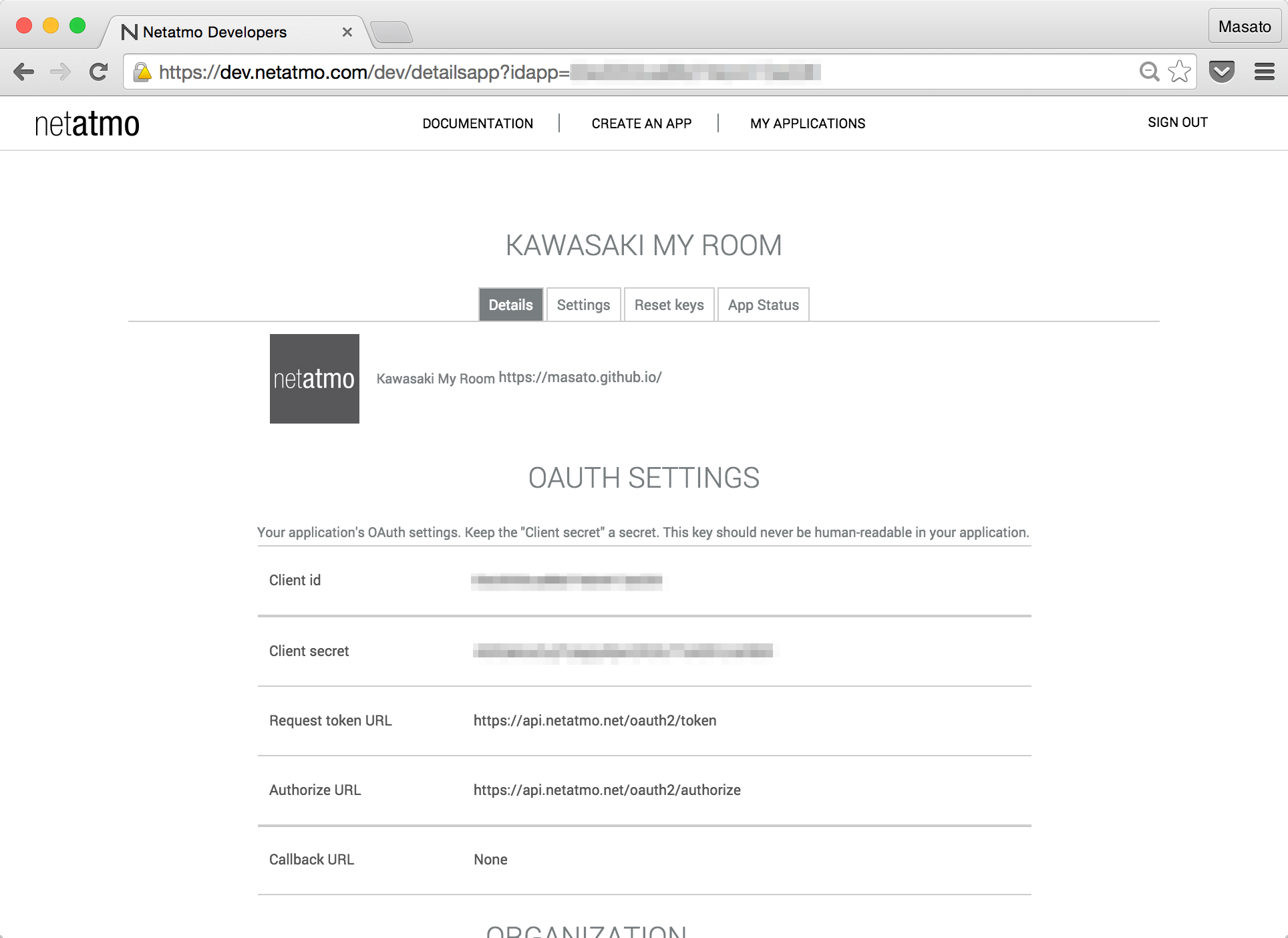Open the Reset keys tab
The height and width of the screenshot is (938, 1288).
pyautogui.click(x=669, y=305)
